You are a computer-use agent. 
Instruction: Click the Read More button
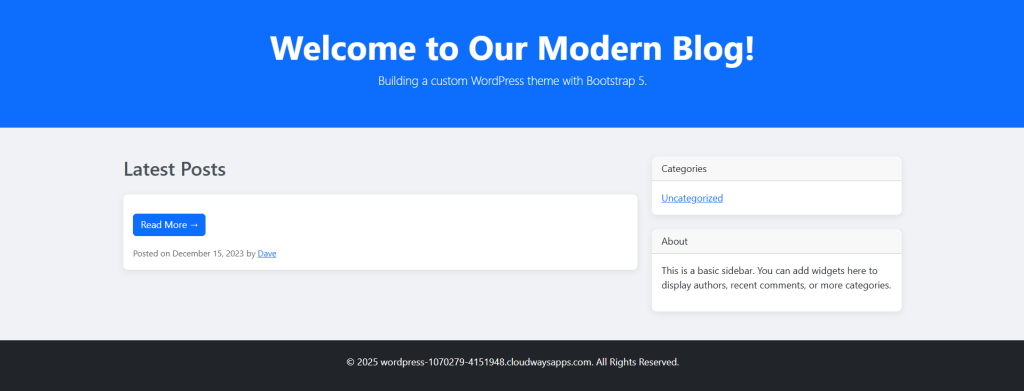tap(169, 225)
